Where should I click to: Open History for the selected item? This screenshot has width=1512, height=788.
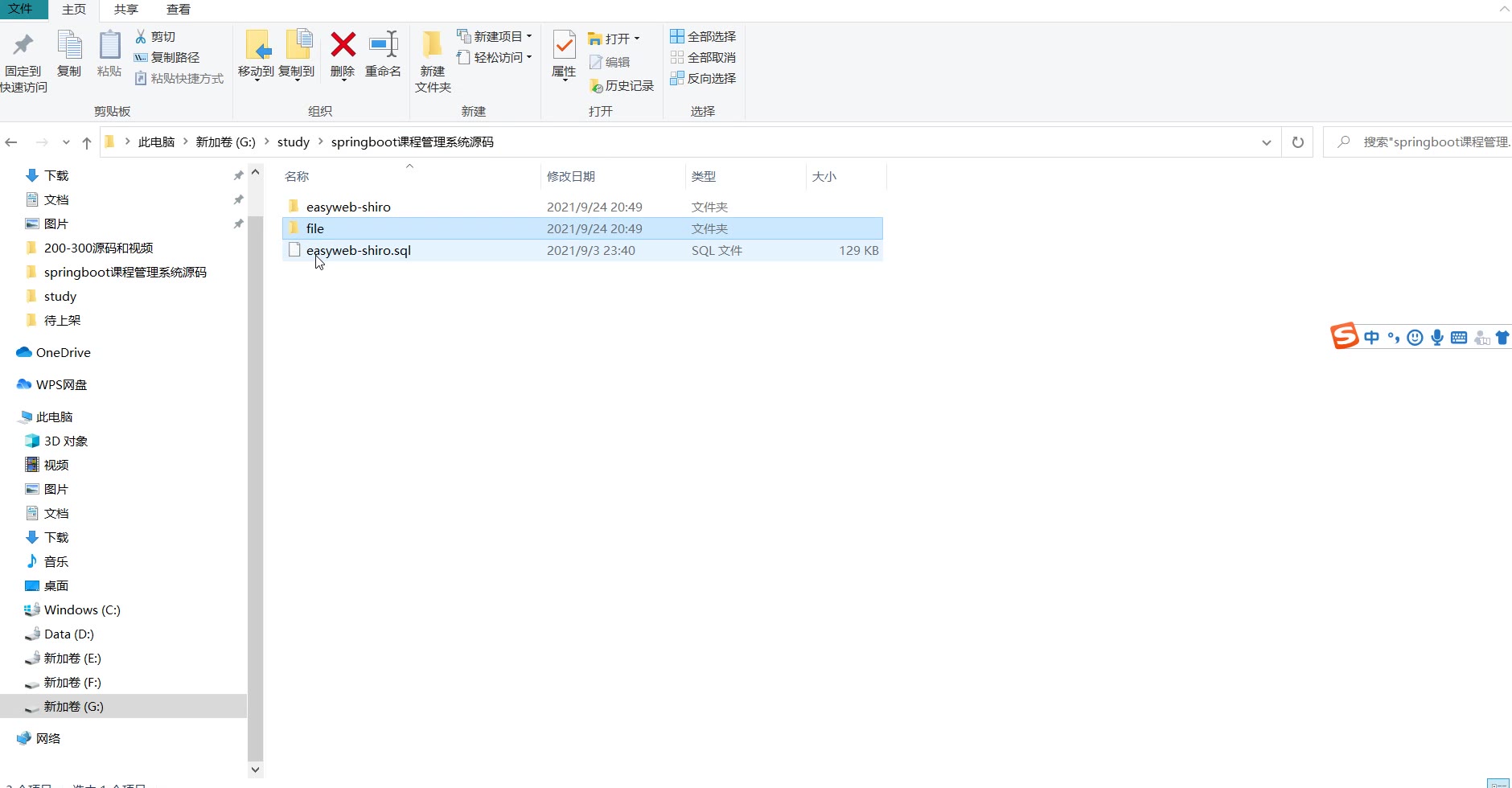[622, 85]
